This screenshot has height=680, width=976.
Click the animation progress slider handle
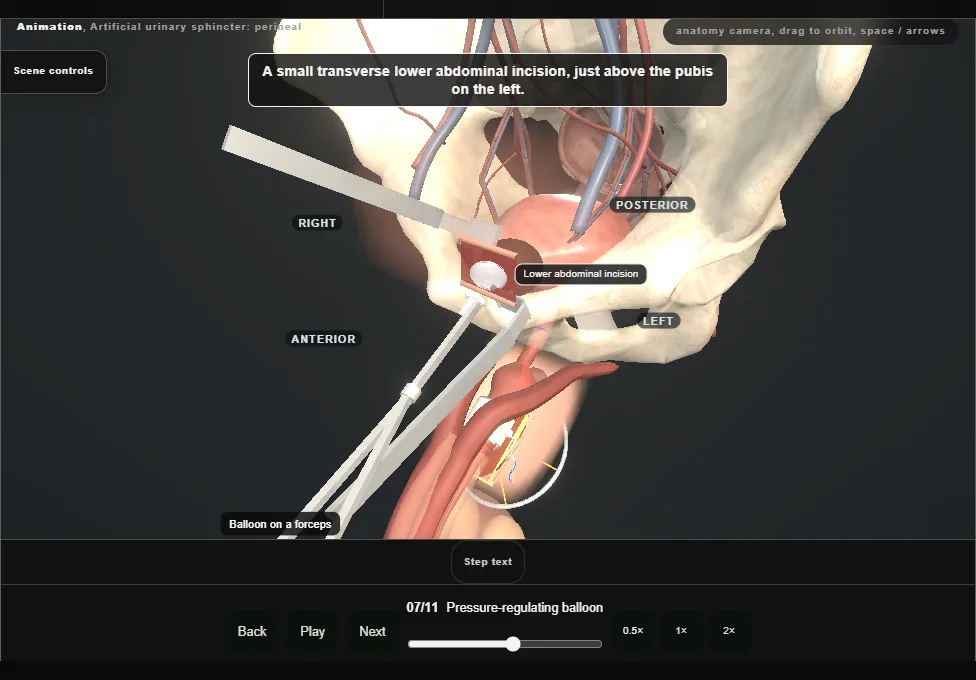(x=513, y=644)
